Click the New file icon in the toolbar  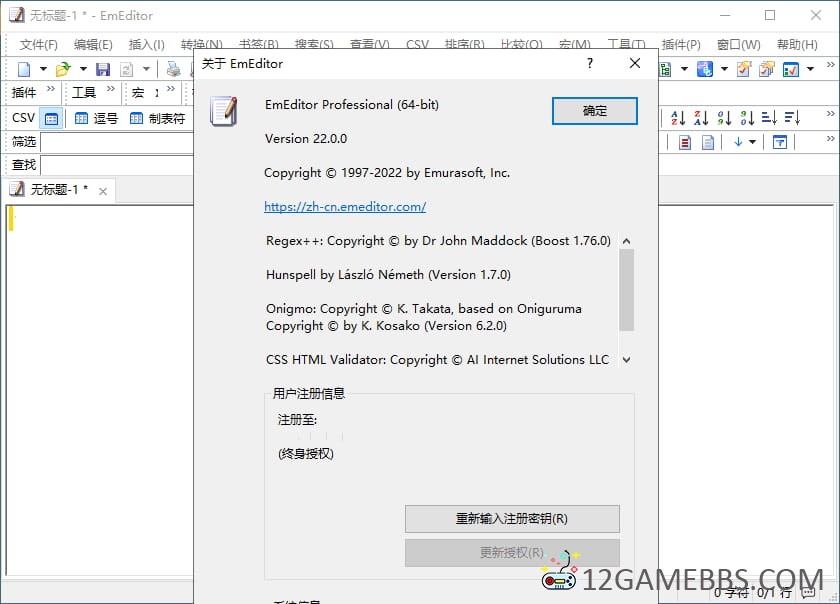[x=24, y=69]
